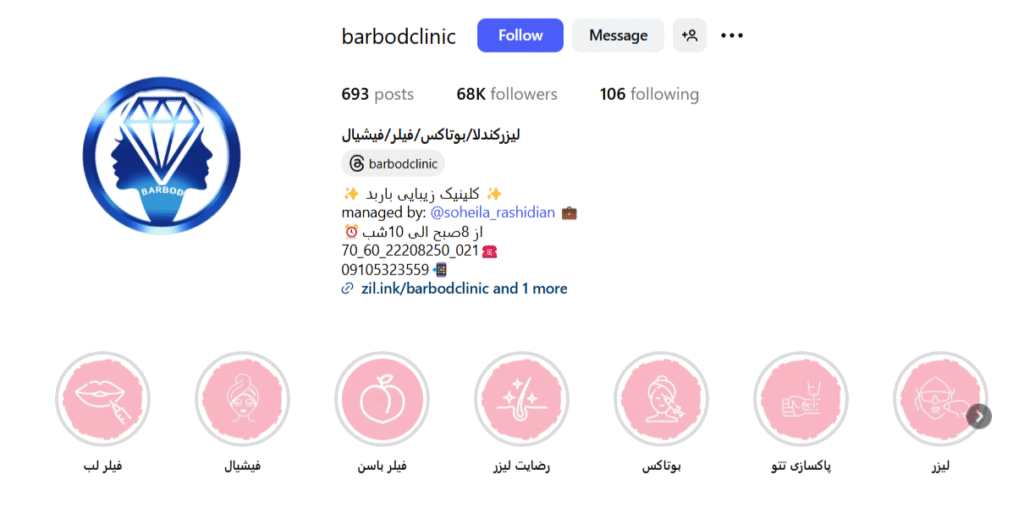Click the add similar accounts person icon
1024x530 pixels.
690,35
